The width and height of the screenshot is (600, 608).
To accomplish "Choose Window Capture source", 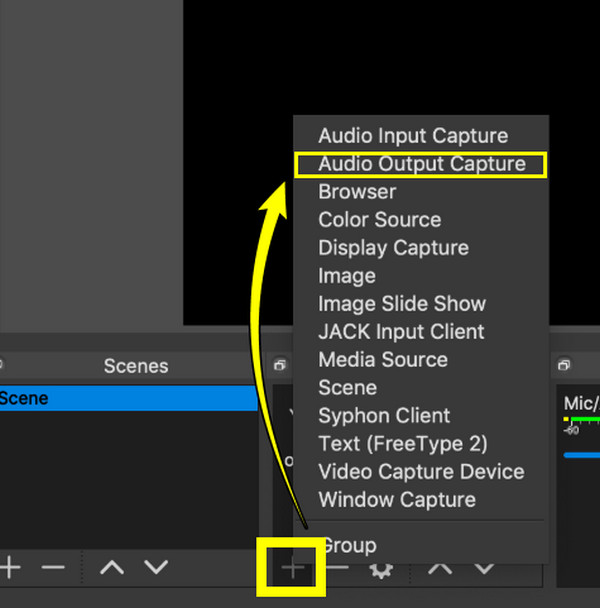I will [421, 499].
